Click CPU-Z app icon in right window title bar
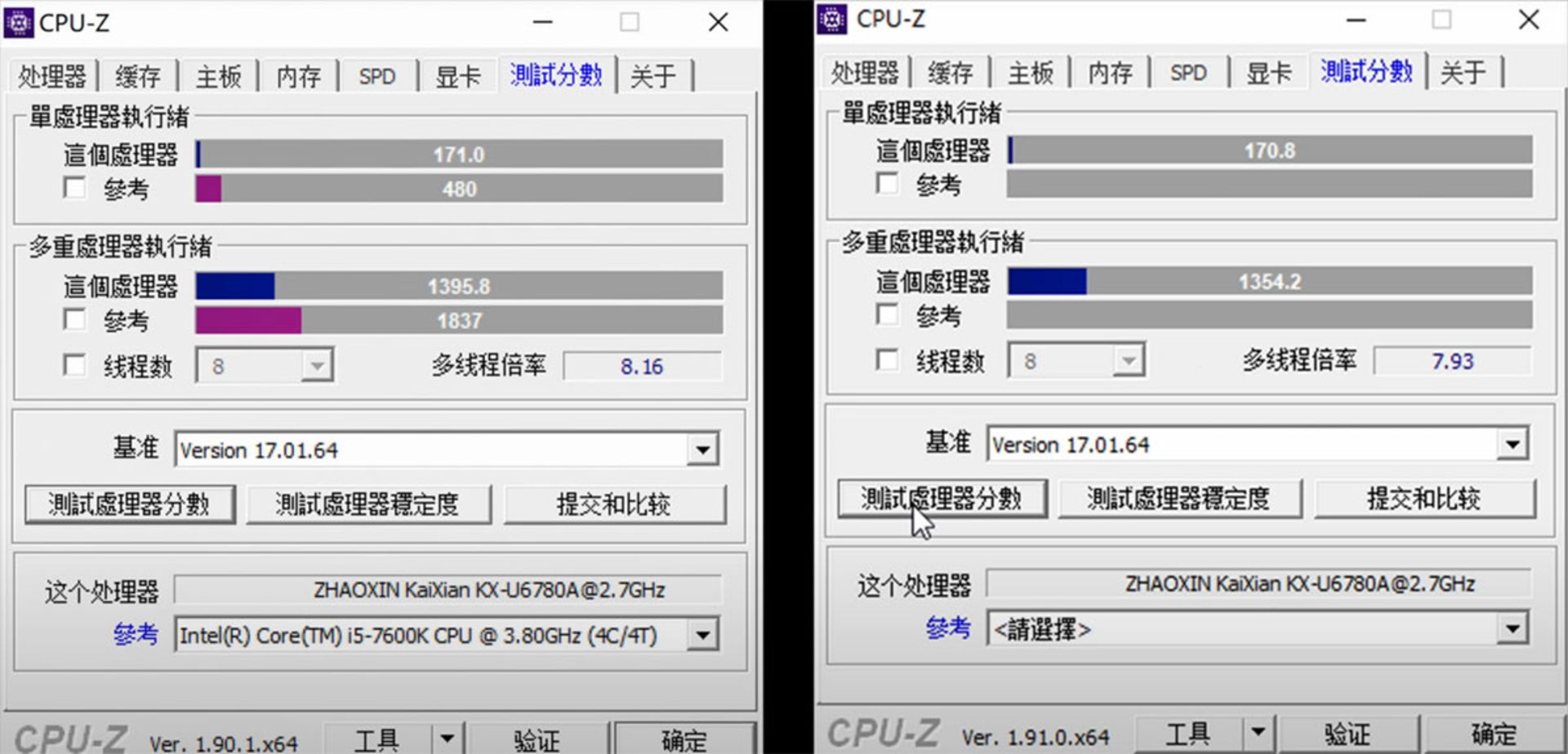This screenshot has width=1568, height=754. 832,19
